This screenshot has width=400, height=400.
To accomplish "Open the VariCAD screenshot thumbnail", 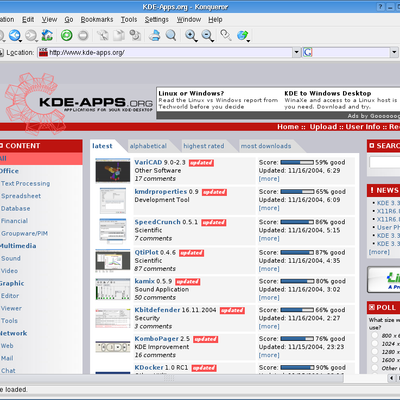I will (x=113, y=171).
